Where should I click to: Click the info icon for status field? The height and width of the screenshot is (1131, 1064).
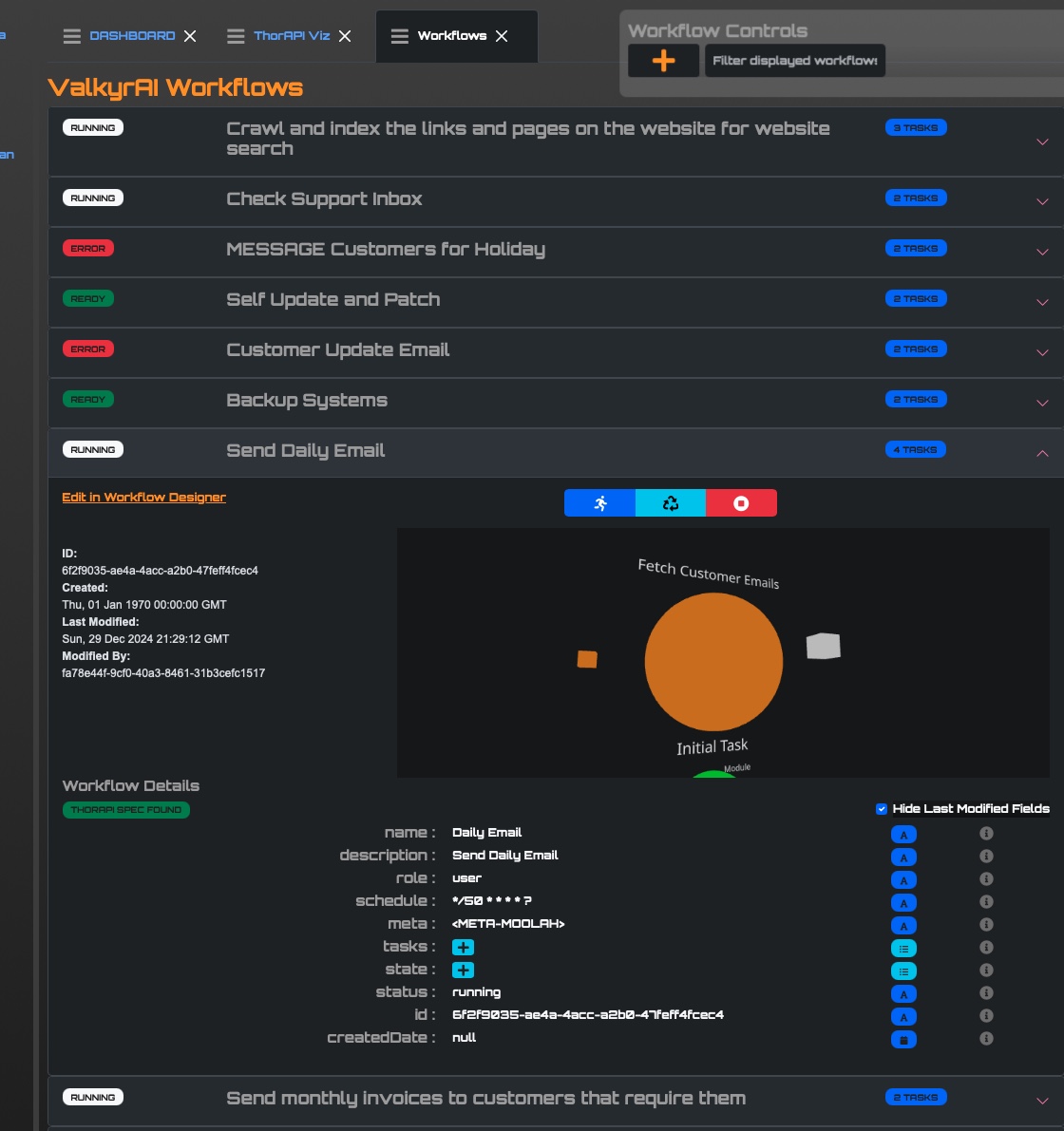(x=986, y=992)
